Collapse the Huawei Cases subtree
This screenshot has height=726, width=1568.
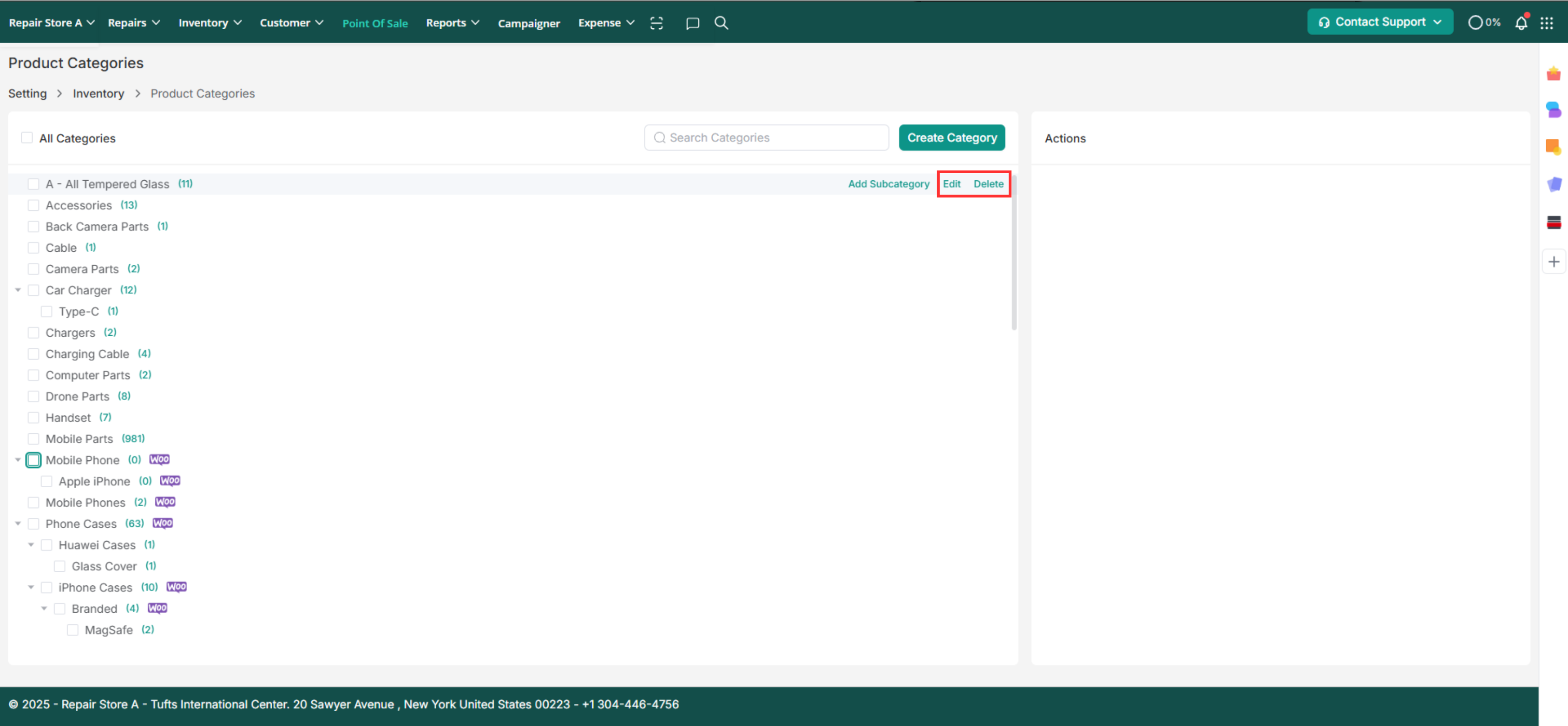(x=31, y=545)
